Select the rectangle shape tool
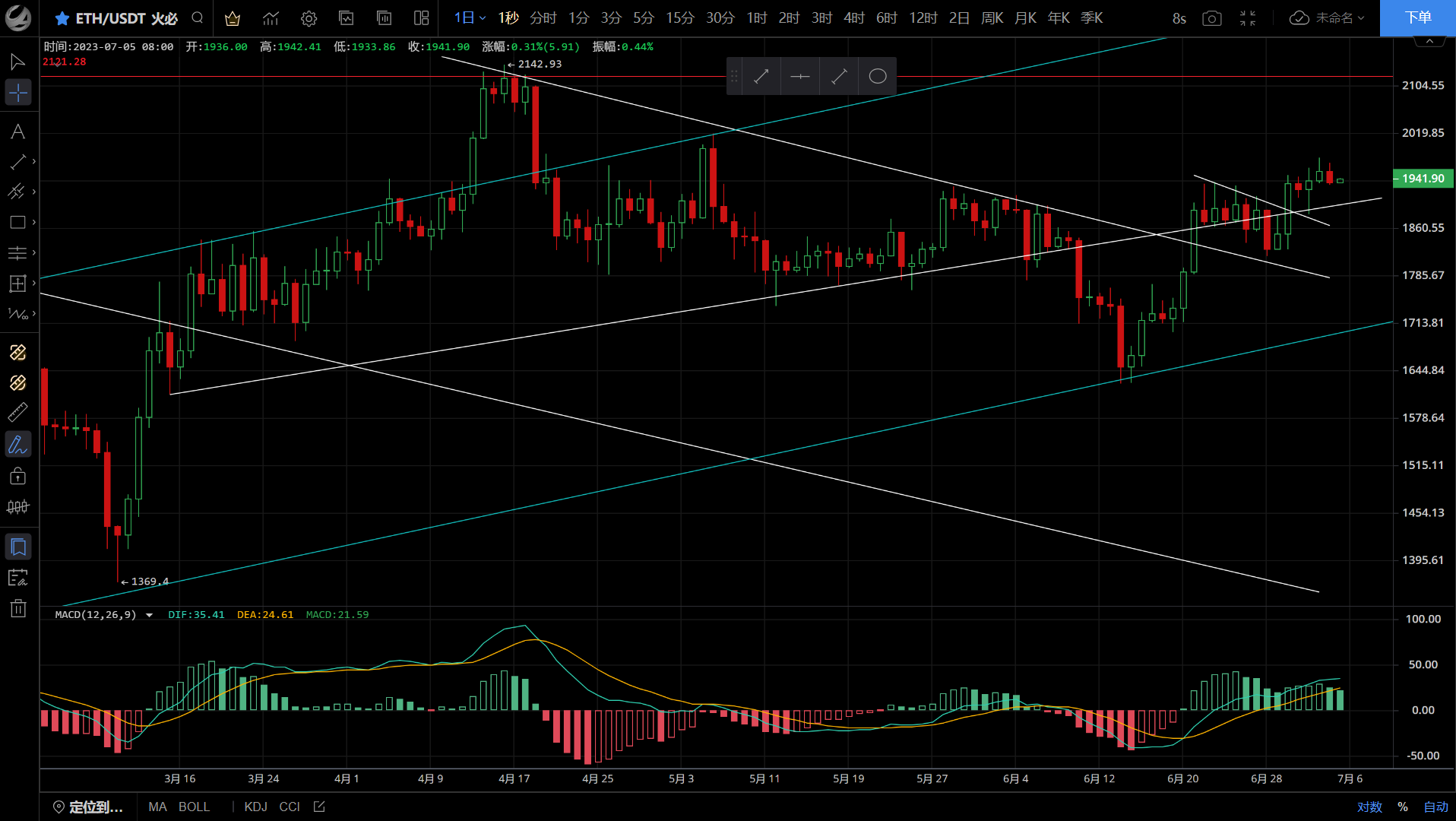Screen dimensions: 1456x821 click(x=17, y=222)
